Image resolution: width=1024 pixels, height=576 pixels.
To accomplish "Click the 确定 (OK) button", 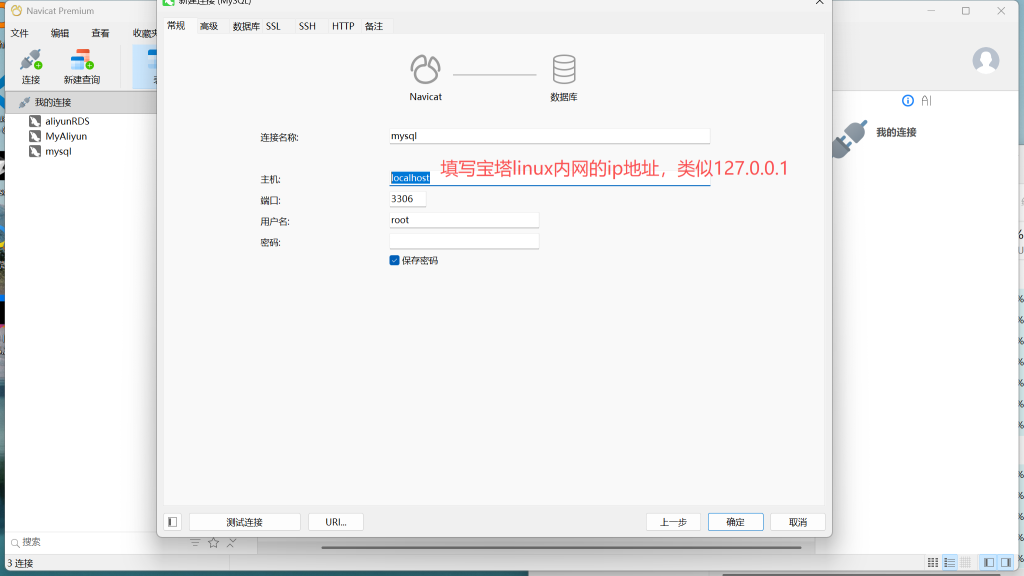I will tap(735, 522).
